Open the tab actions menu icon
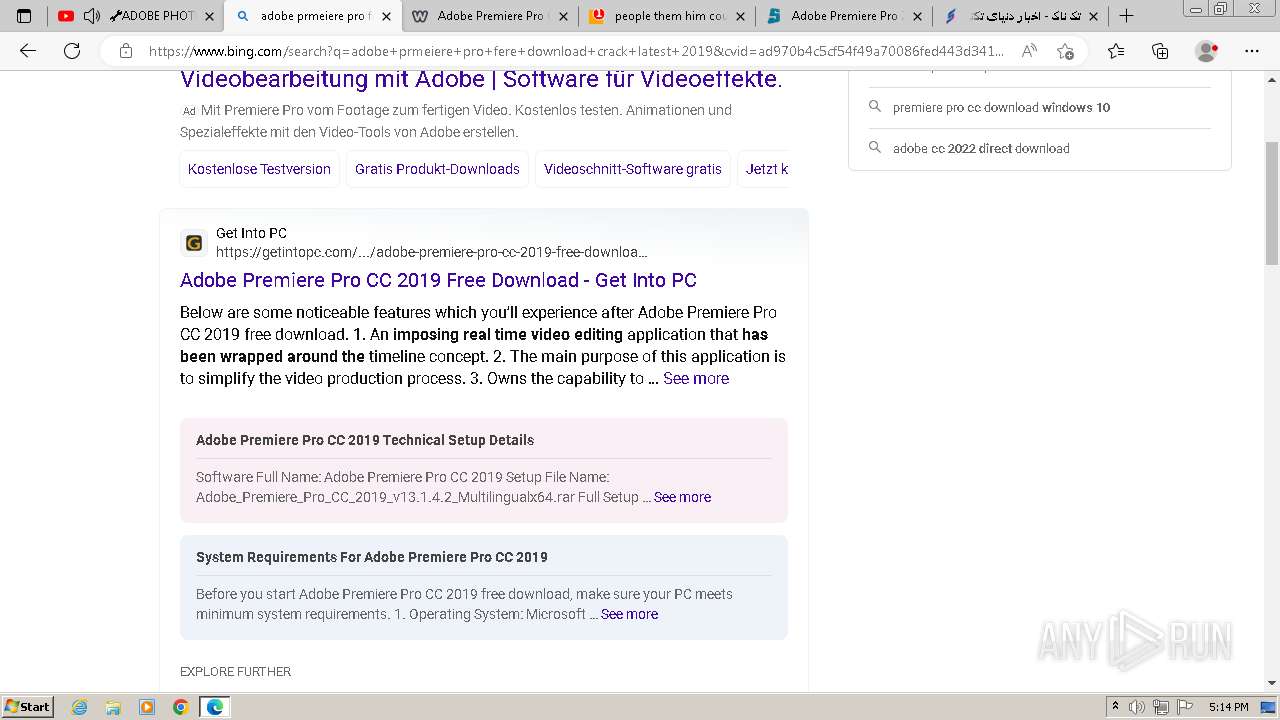 point(24,16)
